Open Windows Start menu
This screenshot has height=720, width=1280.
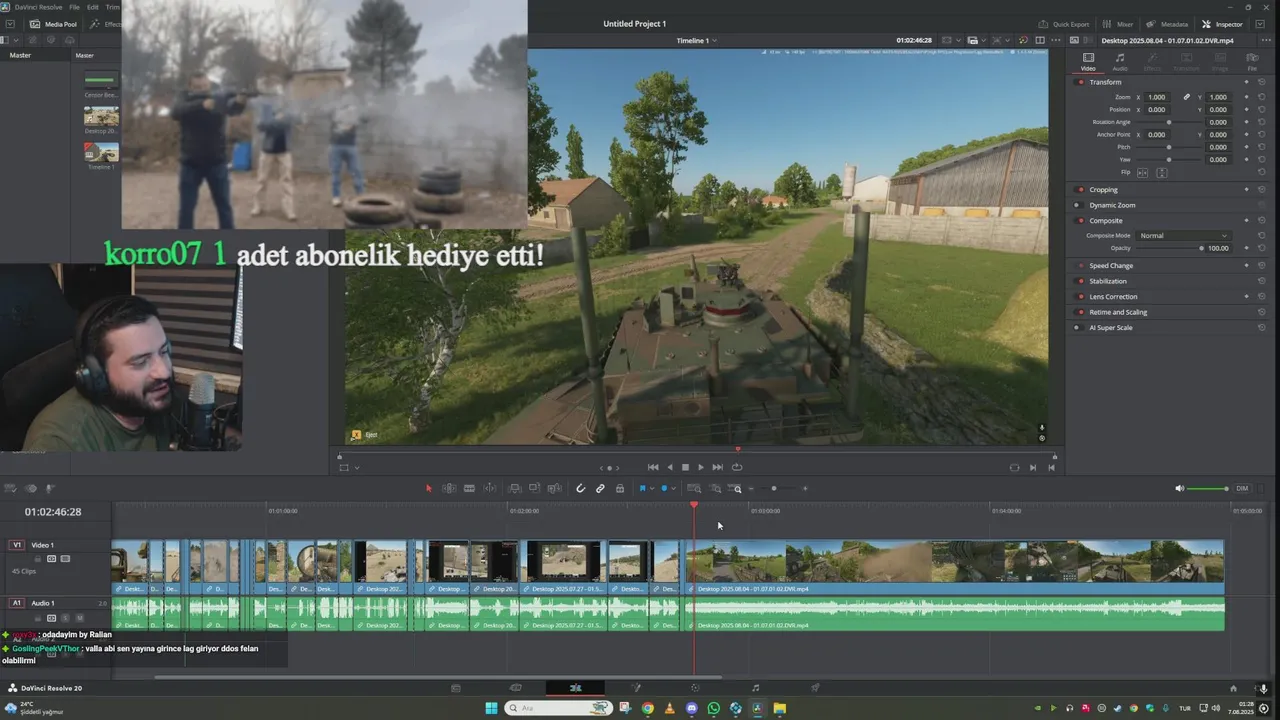tap(491, 708)
